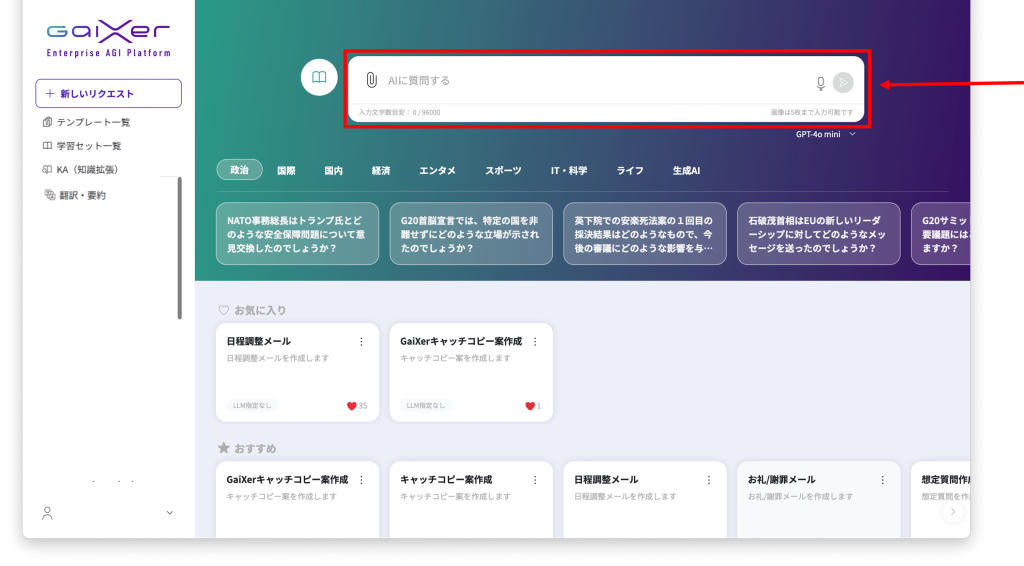Open three-dot menu on favorite 日程調整メール card
Viewport: 1024px width, 566px height.
pos(362,342)
